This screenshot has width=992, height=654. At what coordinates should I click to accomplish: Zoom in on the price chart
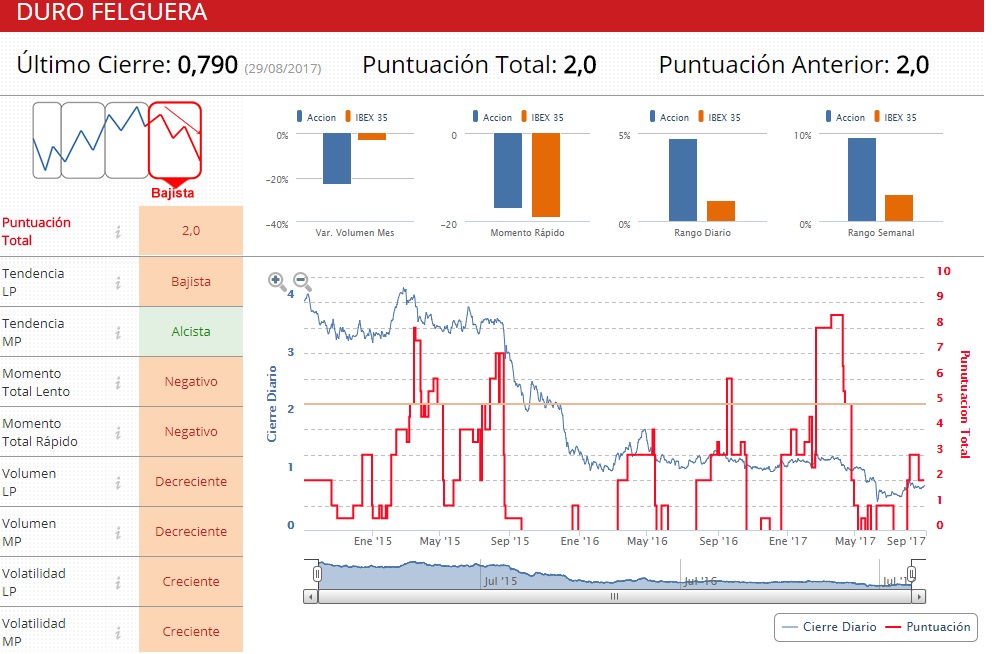276,281
